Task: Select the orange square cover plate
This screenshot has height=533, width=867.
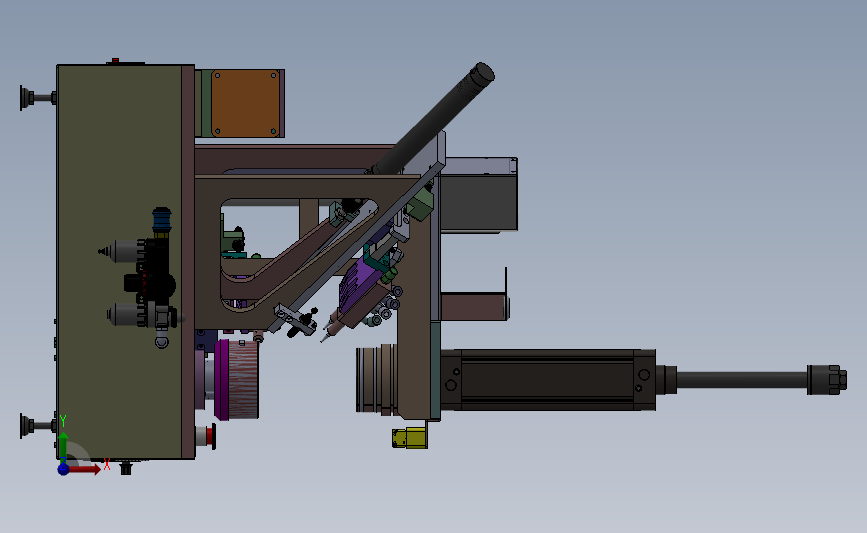Action: (x=245, y=103)
